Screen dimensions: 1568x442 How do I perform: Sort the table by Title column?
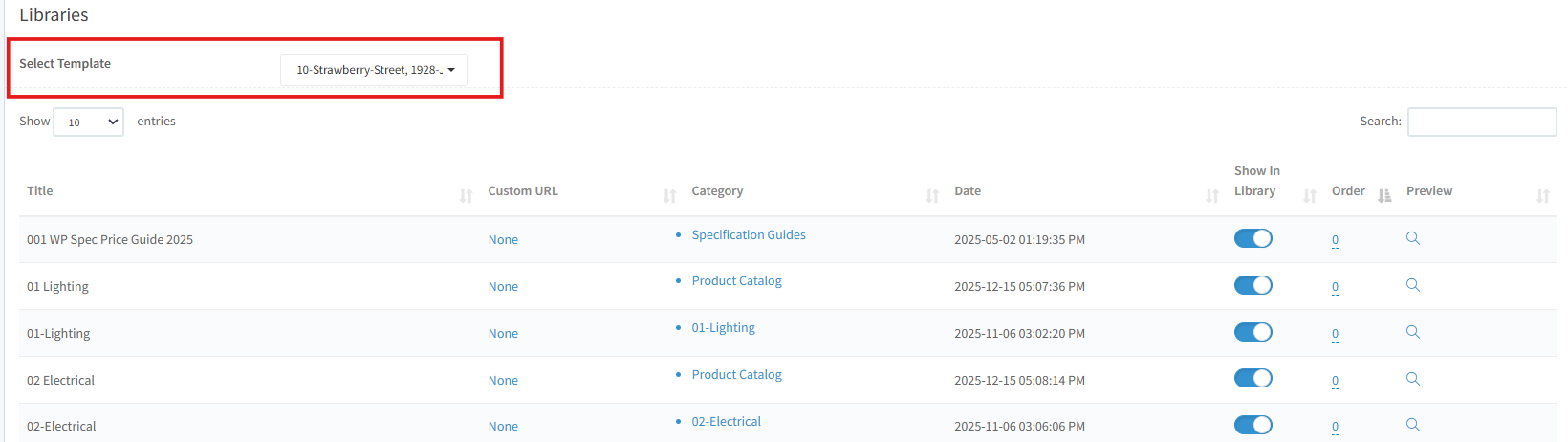pos(40,191)
